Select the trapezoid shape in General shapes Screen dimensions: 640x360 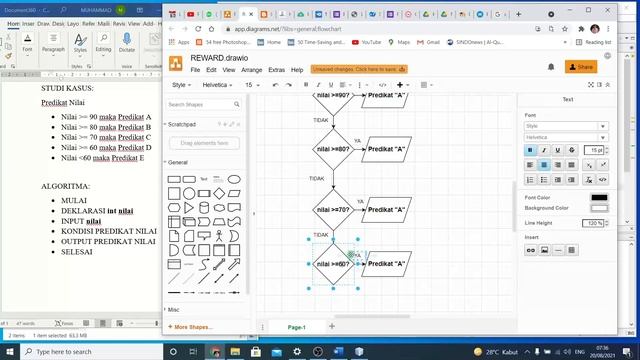point(219,222)
